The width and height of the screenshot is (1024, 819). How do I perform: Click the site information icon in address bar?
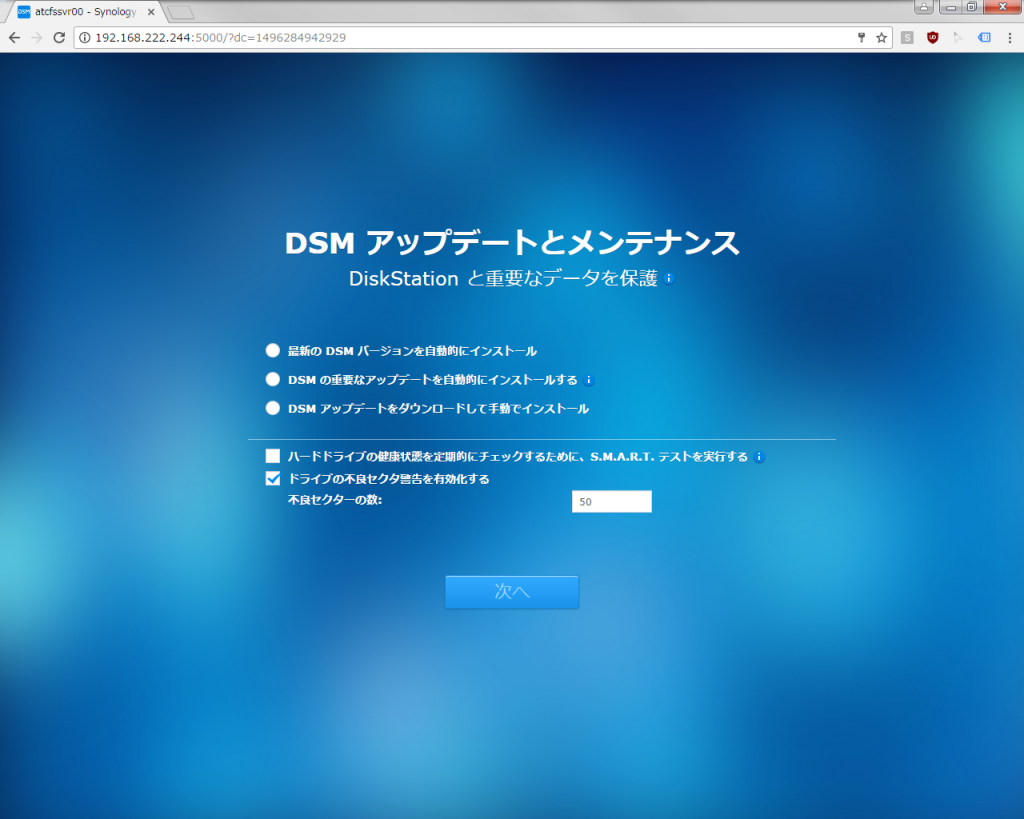tap(84, 38)
